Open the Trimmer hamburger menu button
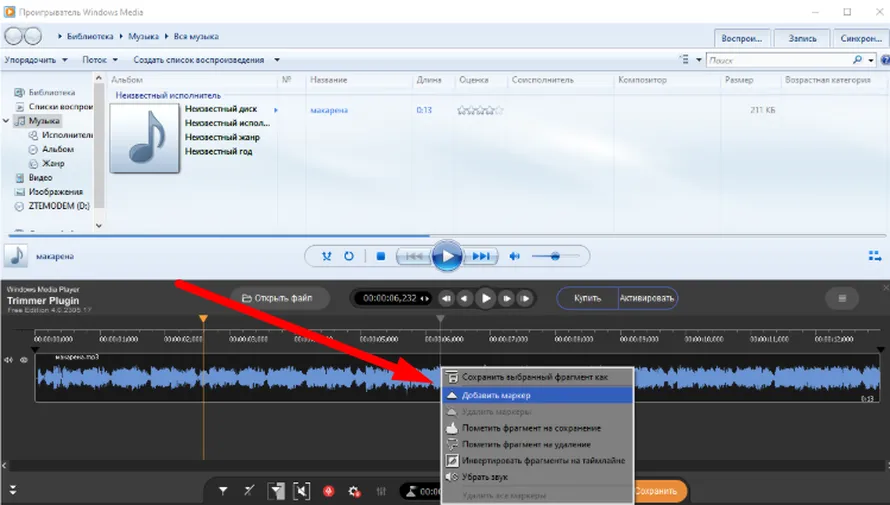 click(842, 298)
